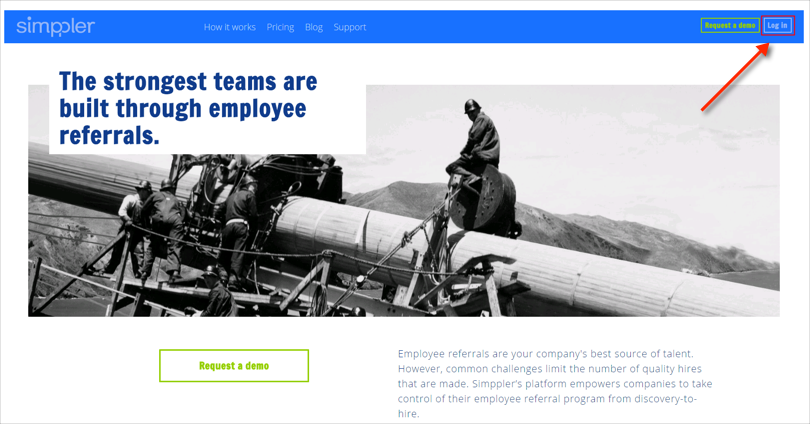Click the red arrow annotation pointing to Log in
810x424 pixels.
coord(735,78)
